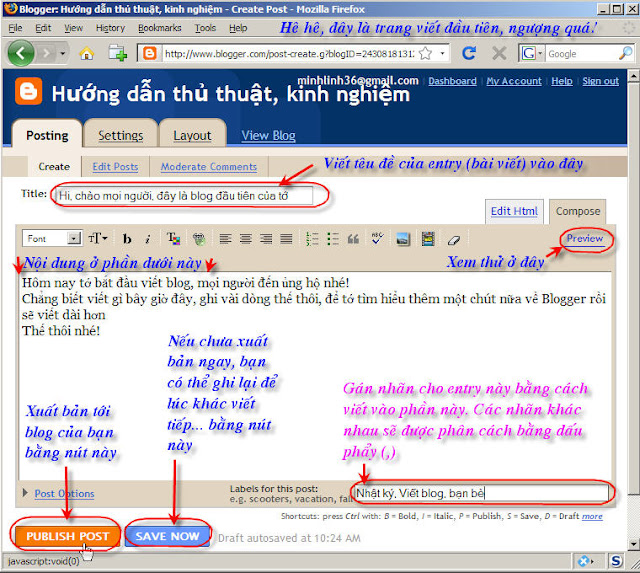The height and width of the screenshot is (573, 640).
Task: Click the Blogger logo icon
Action: (29, 91)
